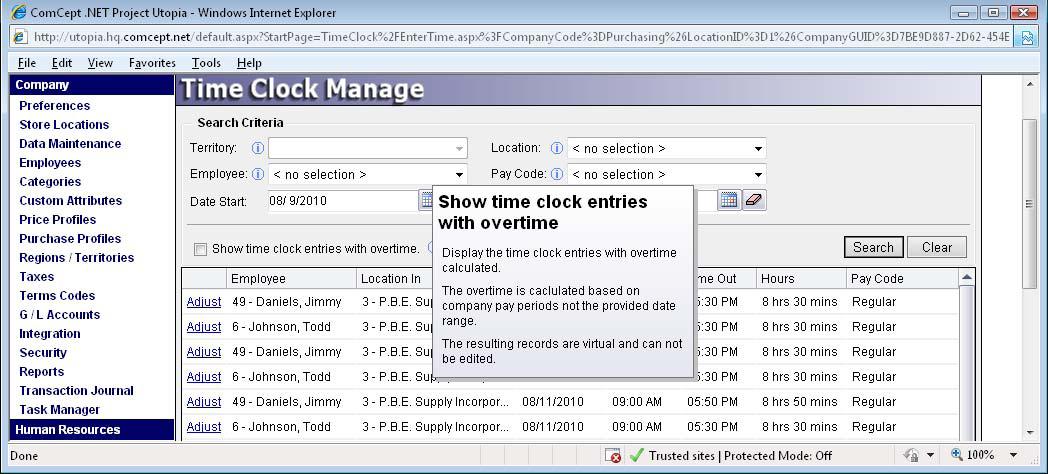Select Store Locations in the sidebar
Image resolution: width=1048 pixels, height=474 pixels.
click(64, 125)
